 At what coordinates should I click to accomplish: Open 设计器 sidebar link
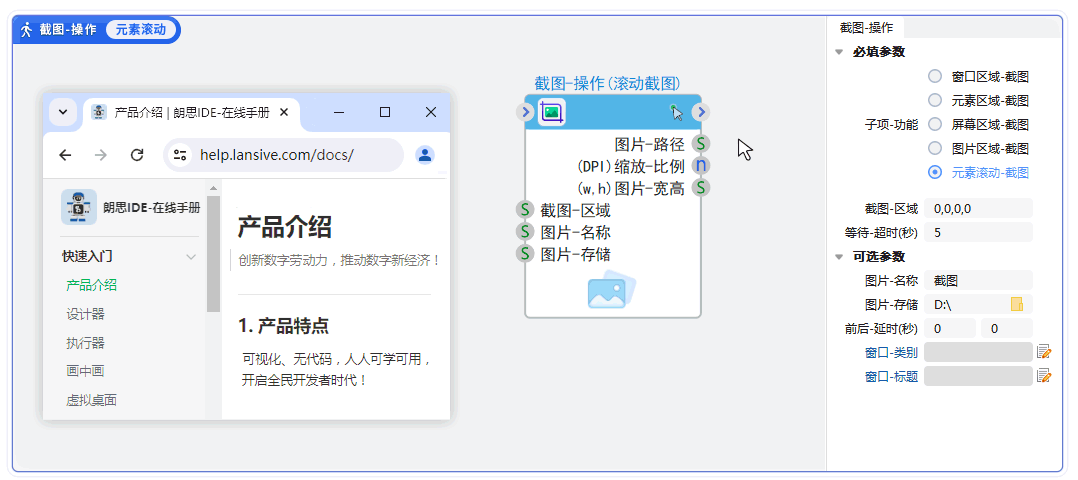(85, 314)
